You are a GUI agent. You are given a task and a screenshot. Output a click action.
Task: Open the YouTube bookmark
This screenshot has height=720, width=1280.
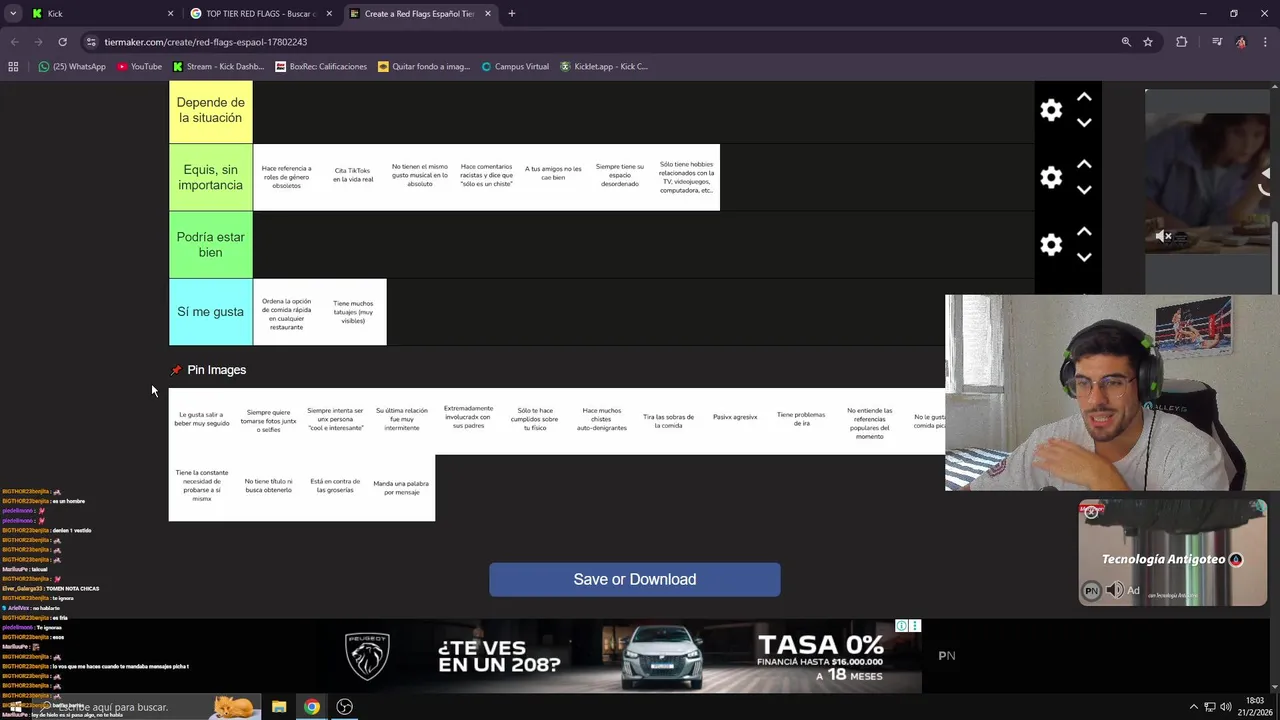point(139,67)
